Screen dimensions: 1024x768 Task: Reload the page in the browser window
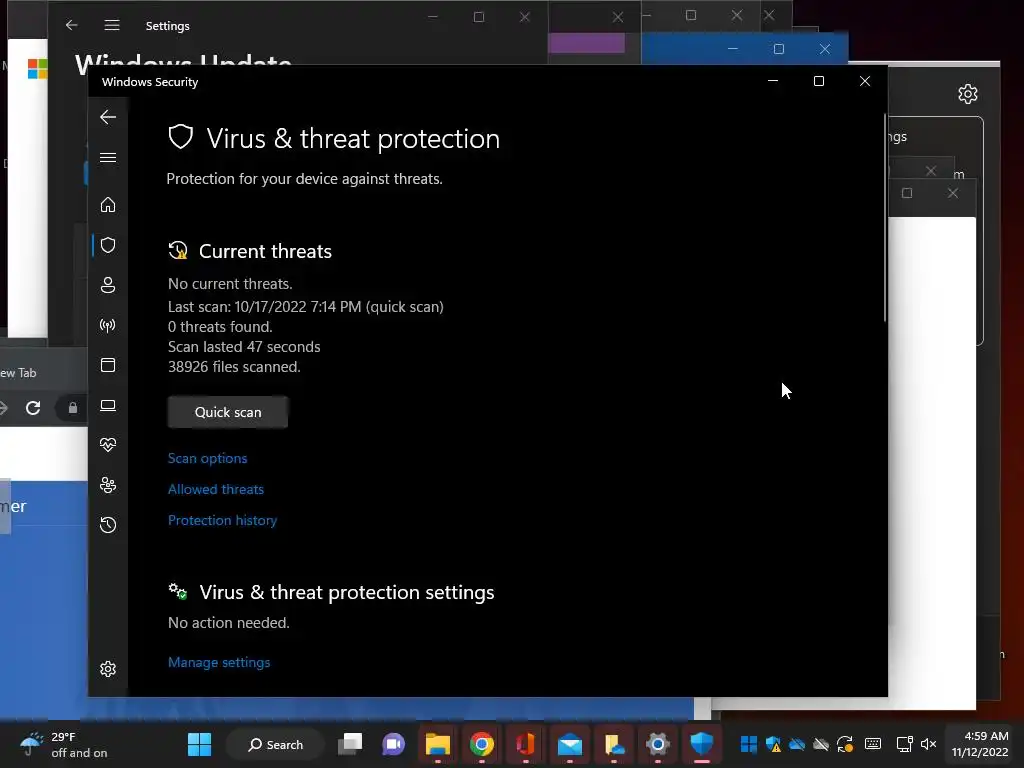tap(33, 408)
